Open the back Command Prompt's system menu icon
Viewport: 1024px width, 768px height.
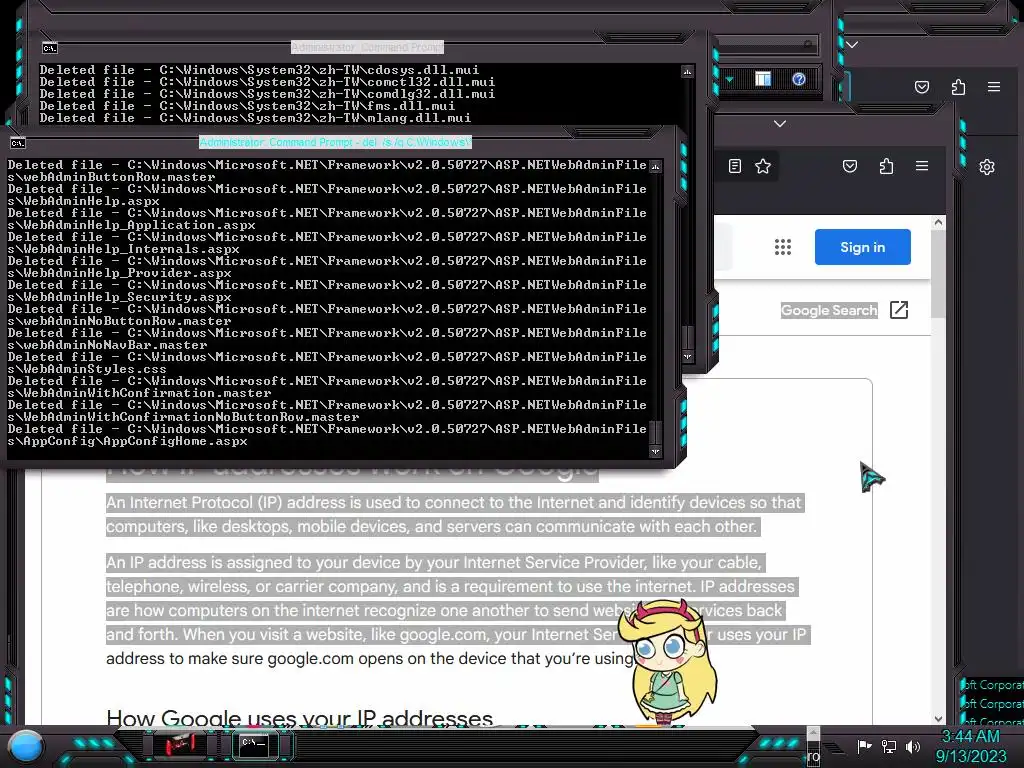(x=50, y=48)
